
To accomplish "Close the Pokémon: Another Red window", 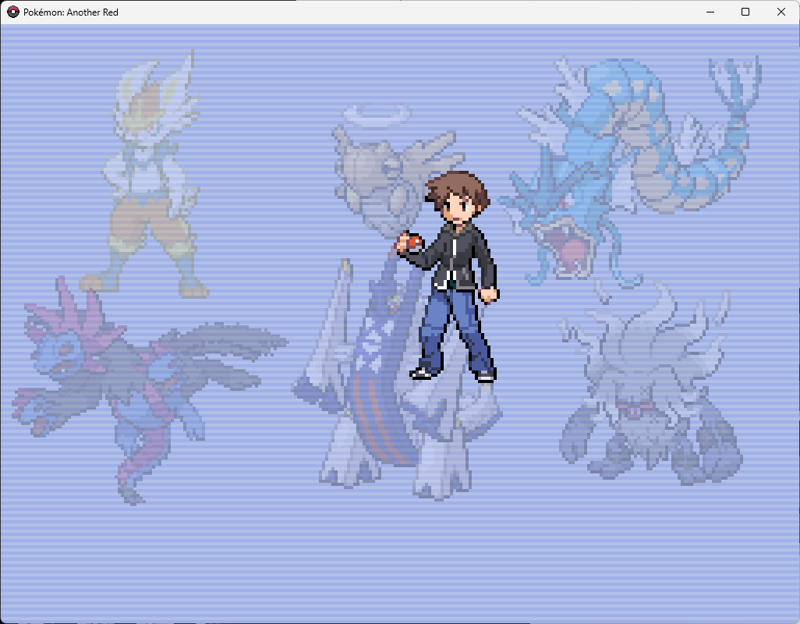I will [781, 12].
